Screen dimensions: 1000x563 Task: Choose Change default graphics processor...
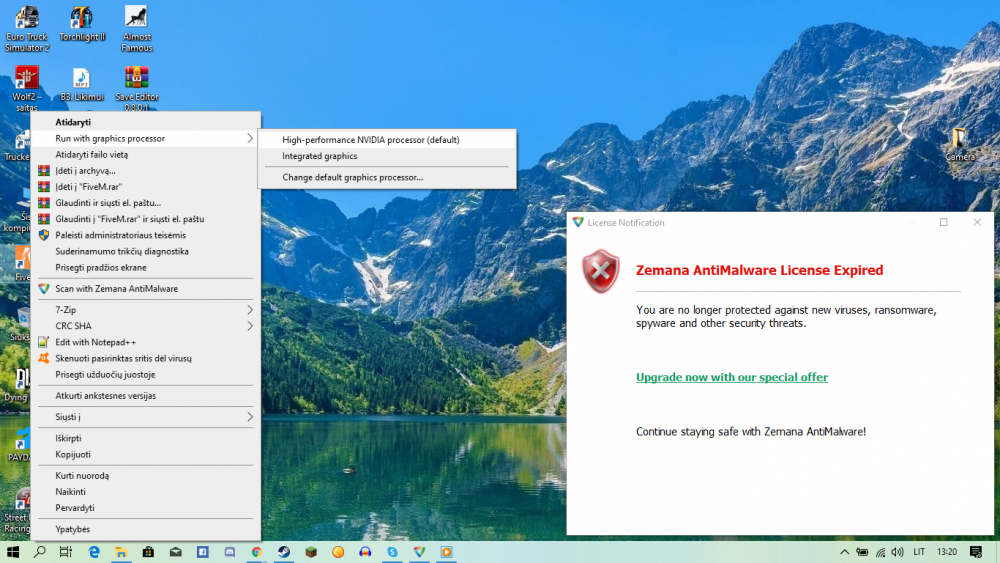(x=387, y=178)
